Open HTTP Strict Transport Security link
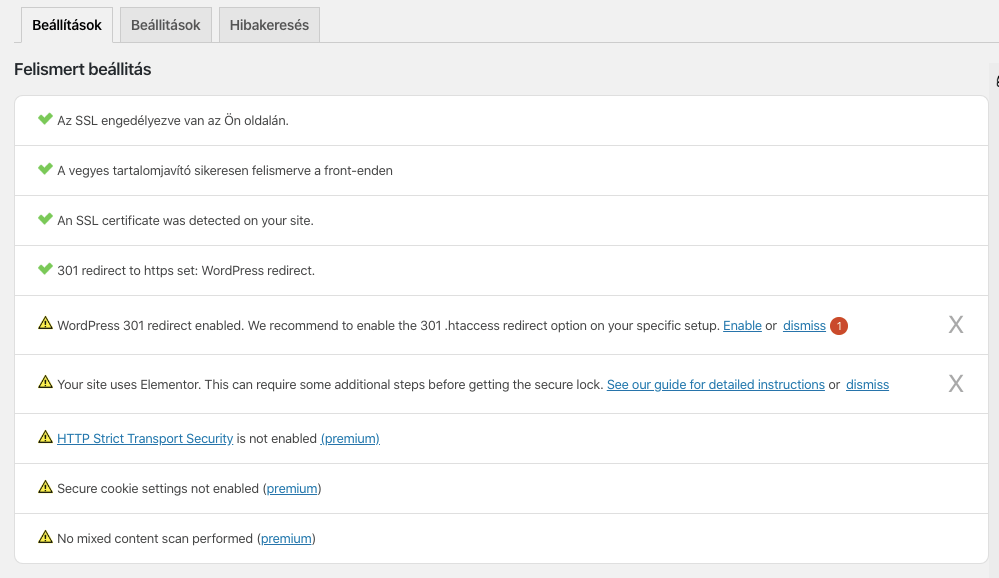The height and width of the screenshot is (578, 999). (145, 438)
